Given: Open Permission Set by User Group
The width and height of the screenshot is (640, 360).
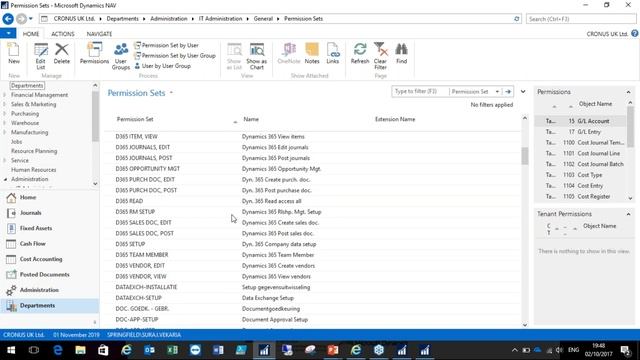Looking at the screenshot, I should (175, 56).
